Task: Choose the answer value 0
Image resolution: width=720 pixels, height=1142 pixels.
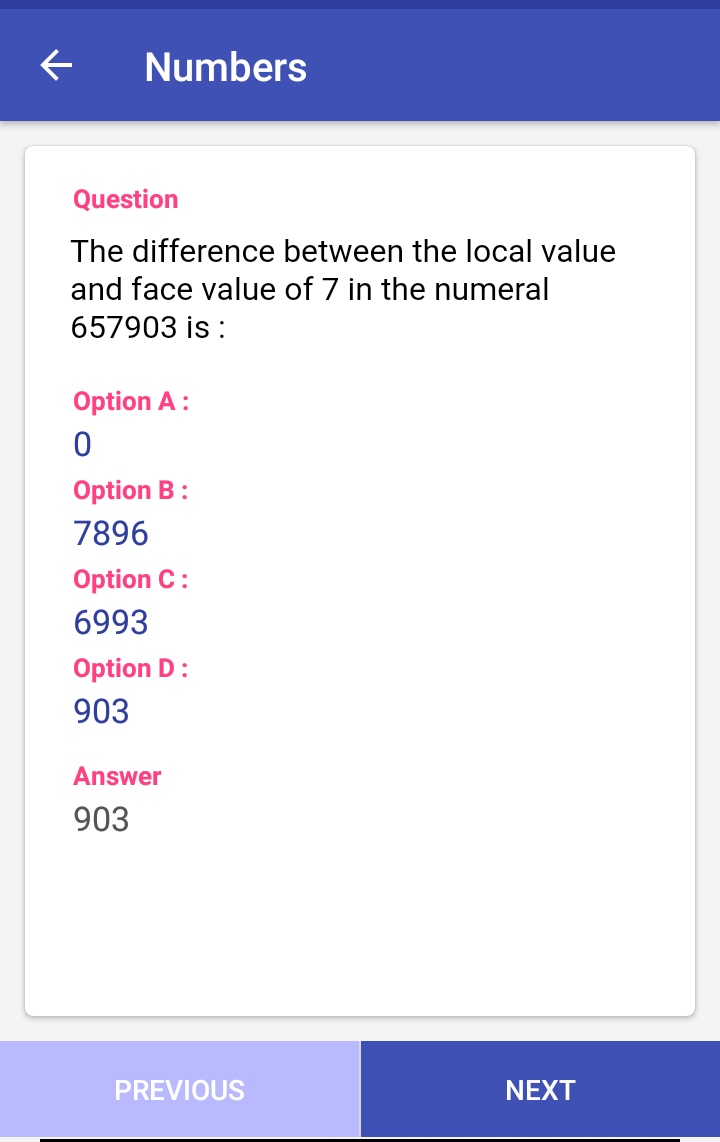Action: tap(82, 444)
